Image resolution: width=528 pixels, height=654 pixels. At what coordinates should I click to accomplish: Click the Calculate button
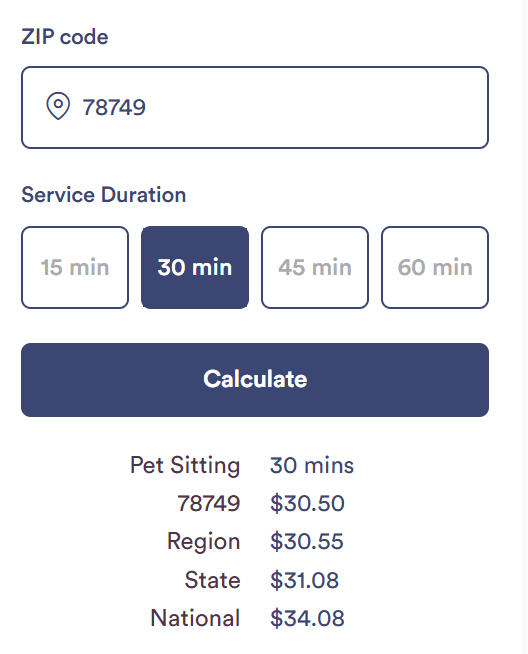pos(255,380)
